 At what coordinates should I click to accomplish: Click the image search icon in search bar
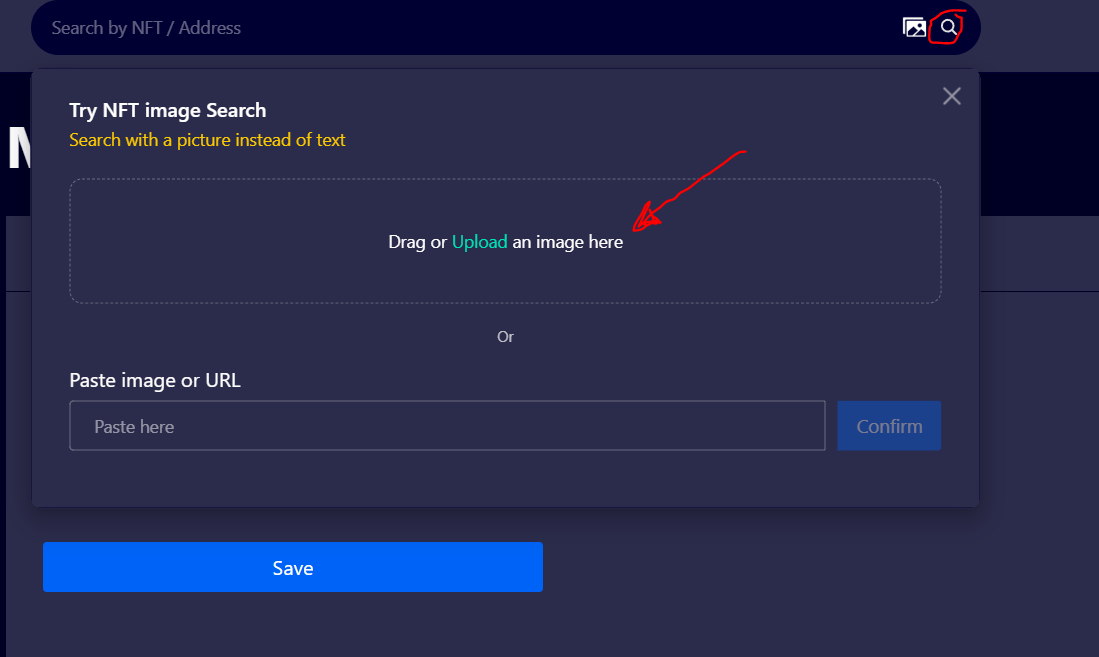pos(914,27)
